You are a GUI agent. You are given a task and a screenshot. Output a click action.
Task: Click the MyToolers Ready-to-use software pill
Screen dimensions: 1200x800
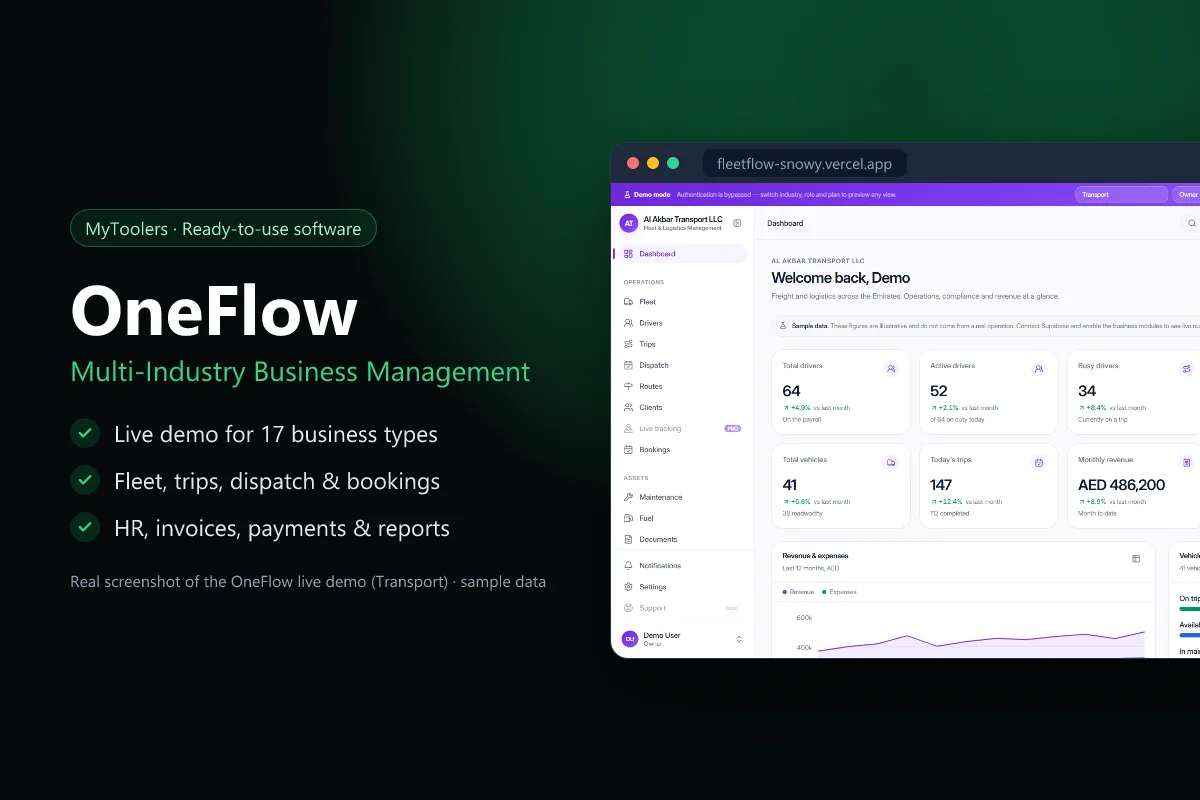[x=223, y=229]
